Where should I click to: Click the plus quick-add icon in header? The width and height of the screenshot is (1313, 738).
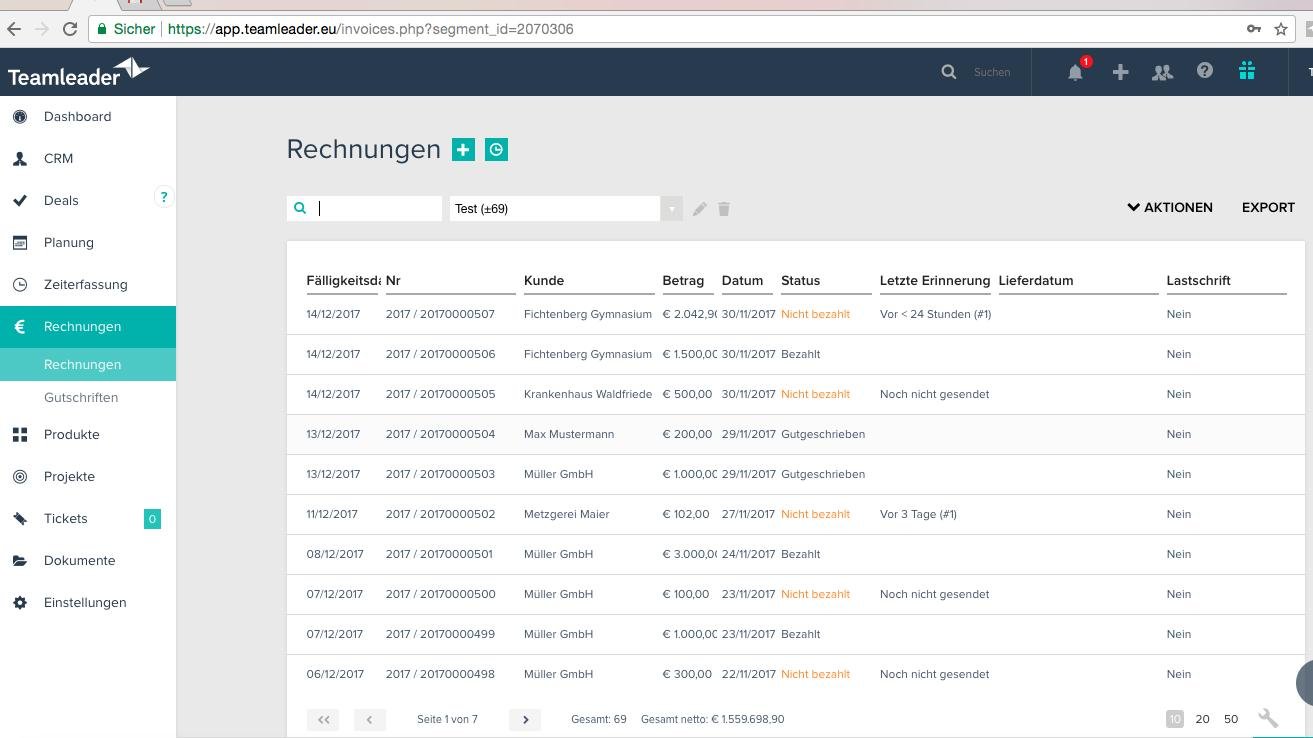tap(1120, 72)
